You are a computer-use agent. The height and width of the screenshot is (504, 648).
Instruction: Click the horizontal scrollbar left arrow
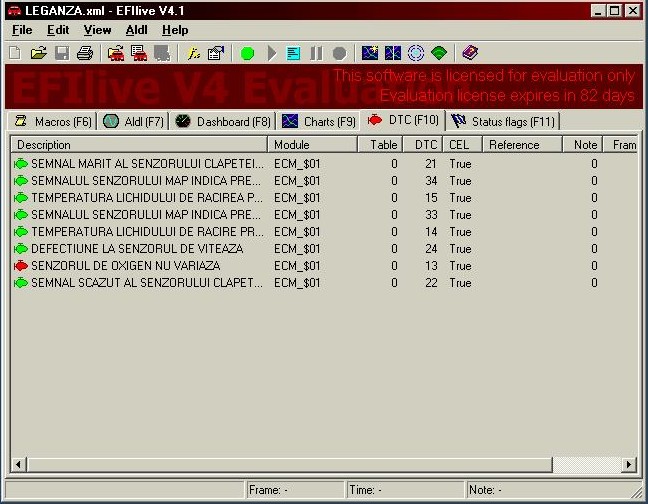point(18,465)
